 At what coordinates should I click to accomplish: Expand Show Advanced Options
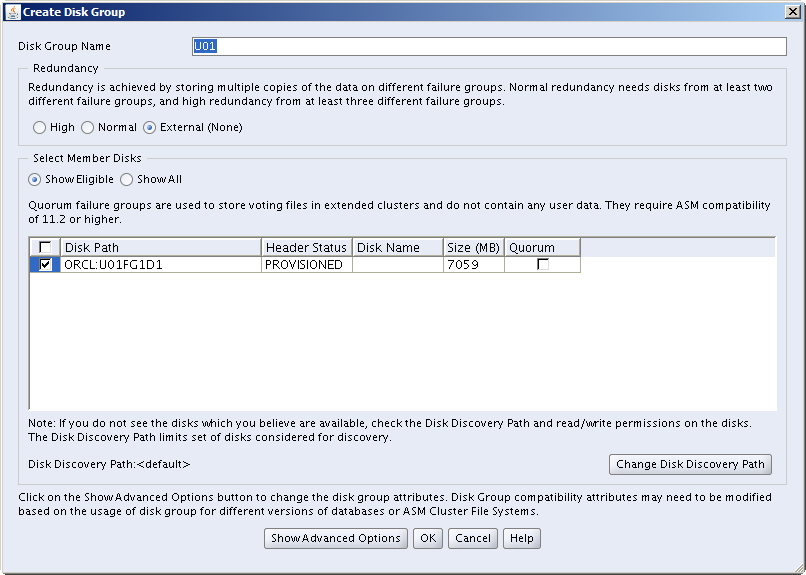tap(336, 538)
